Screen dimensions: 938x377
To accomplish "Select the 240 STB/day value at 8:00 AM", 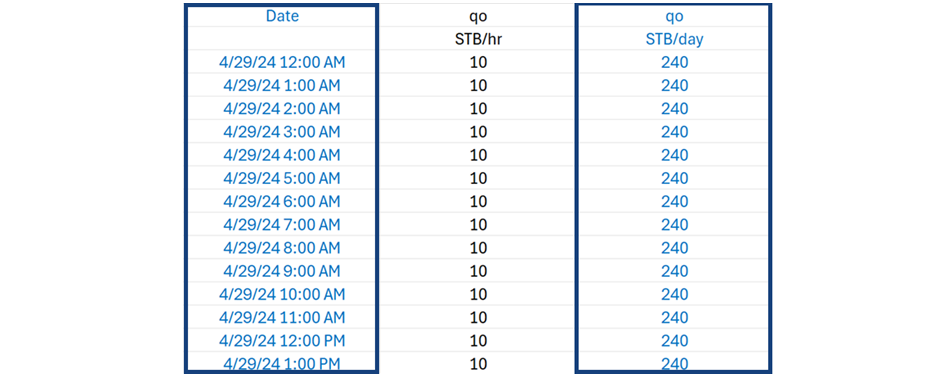I will (674, 248).
